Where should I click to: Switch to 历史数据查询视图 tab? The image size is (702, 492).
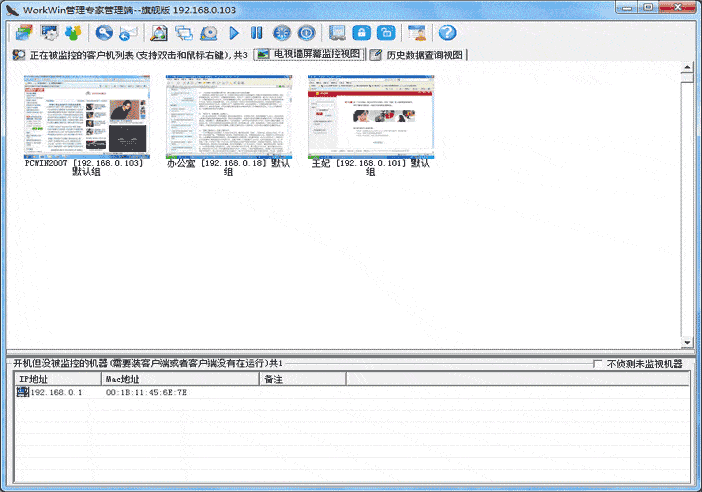coord(418,55)
